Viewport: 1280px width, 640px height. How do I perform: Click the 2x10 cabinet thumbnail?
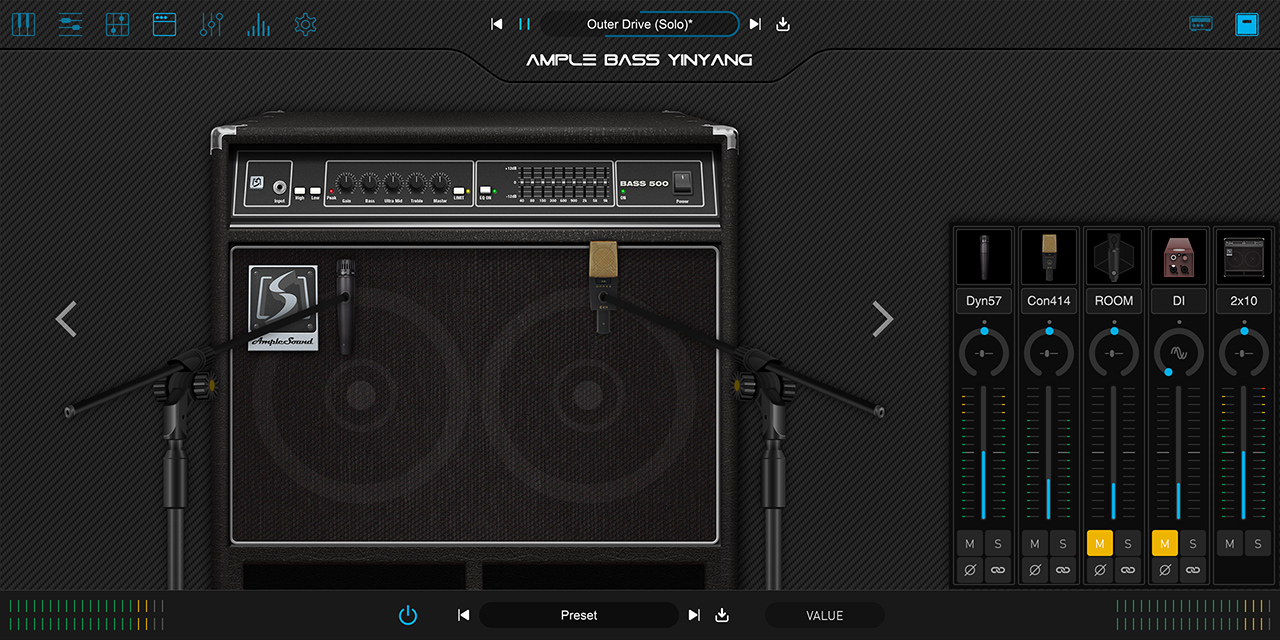(1244, 258)
